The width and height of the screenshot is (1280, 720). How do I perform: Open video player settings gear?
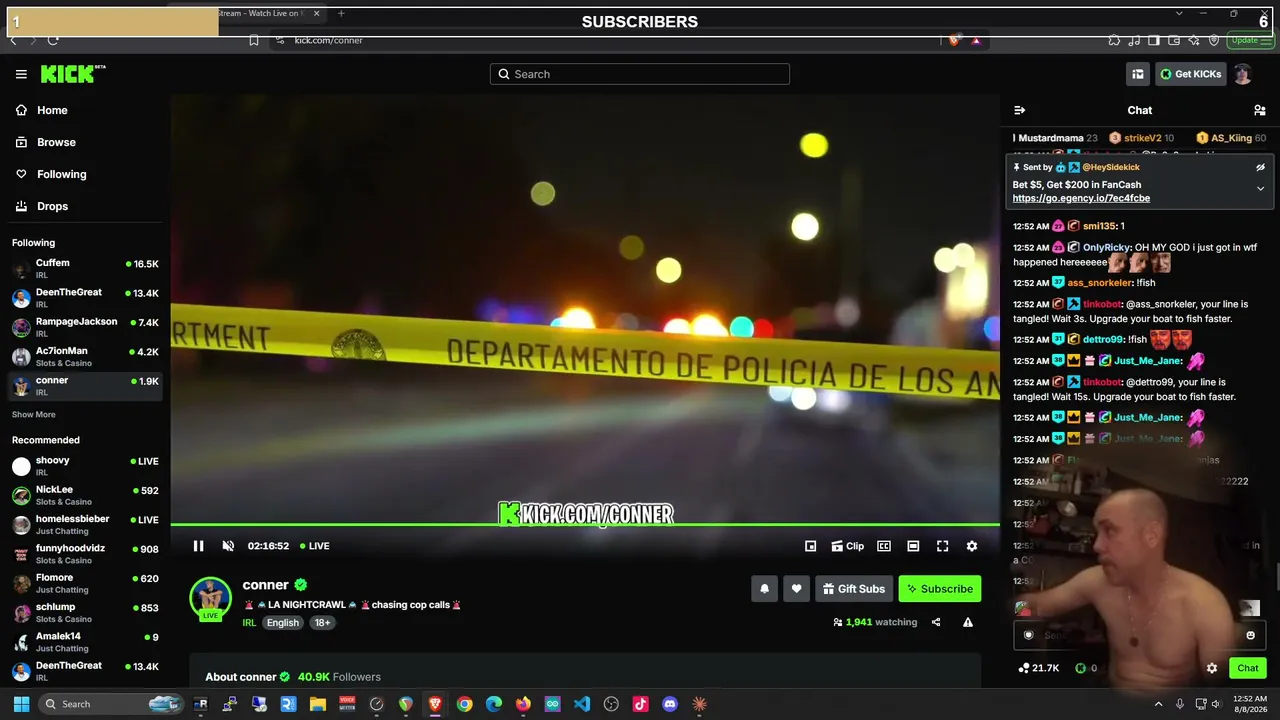coord(971,546)
